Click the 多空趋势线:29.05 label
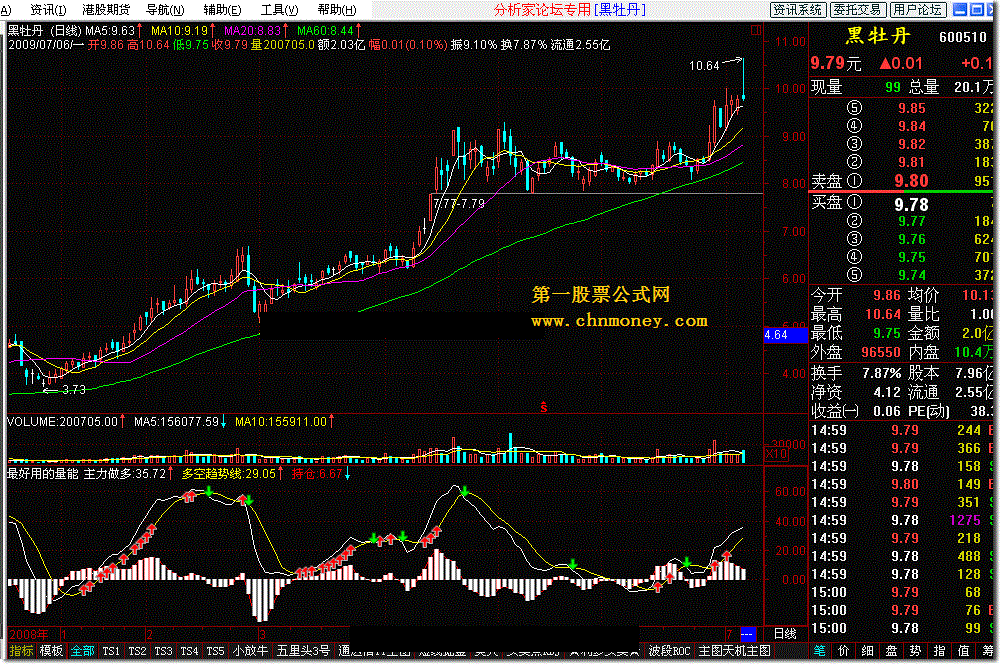 click(228, 474)
